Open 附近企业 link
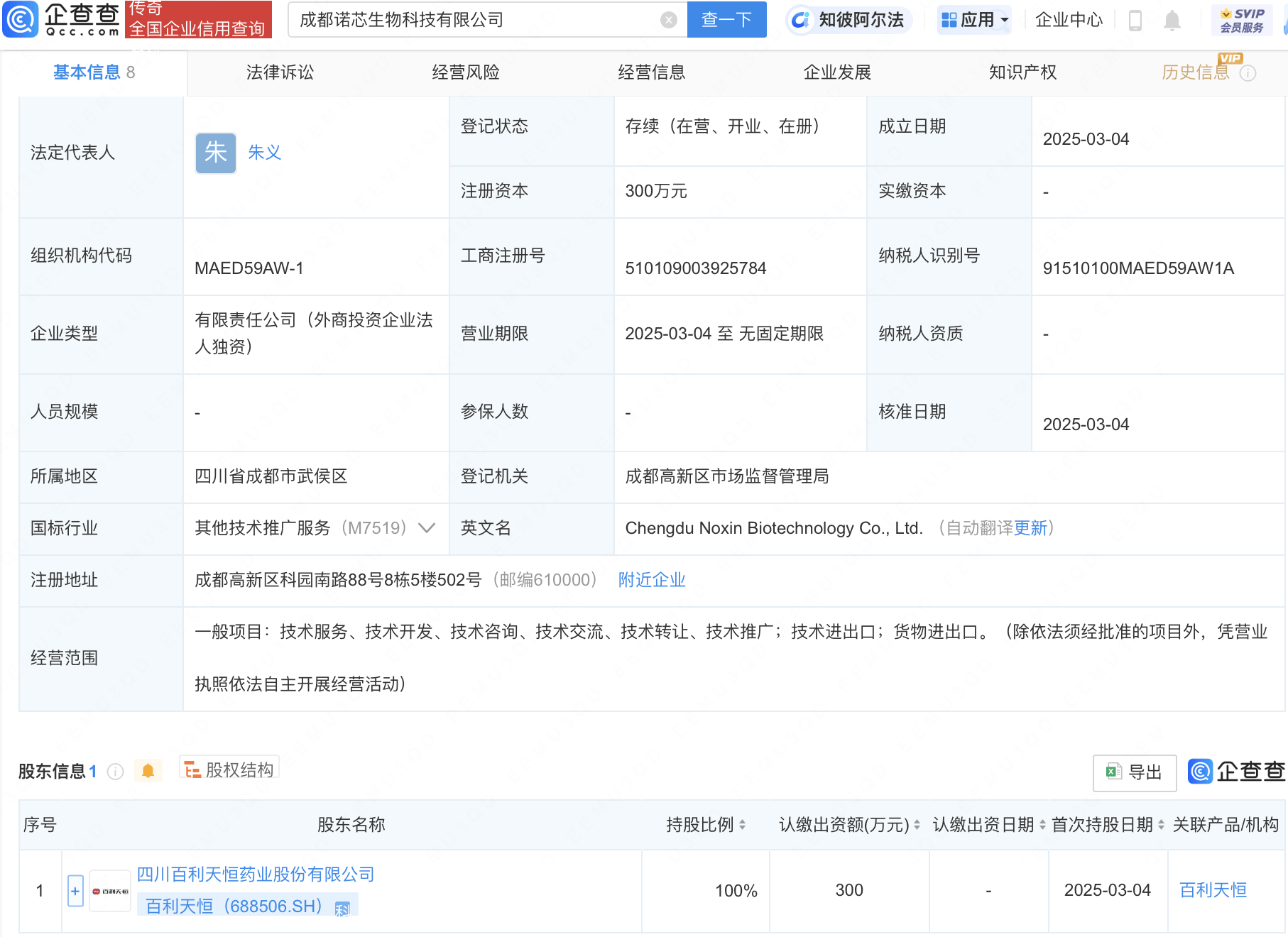 pyautogui.click(x=652, y=580)
